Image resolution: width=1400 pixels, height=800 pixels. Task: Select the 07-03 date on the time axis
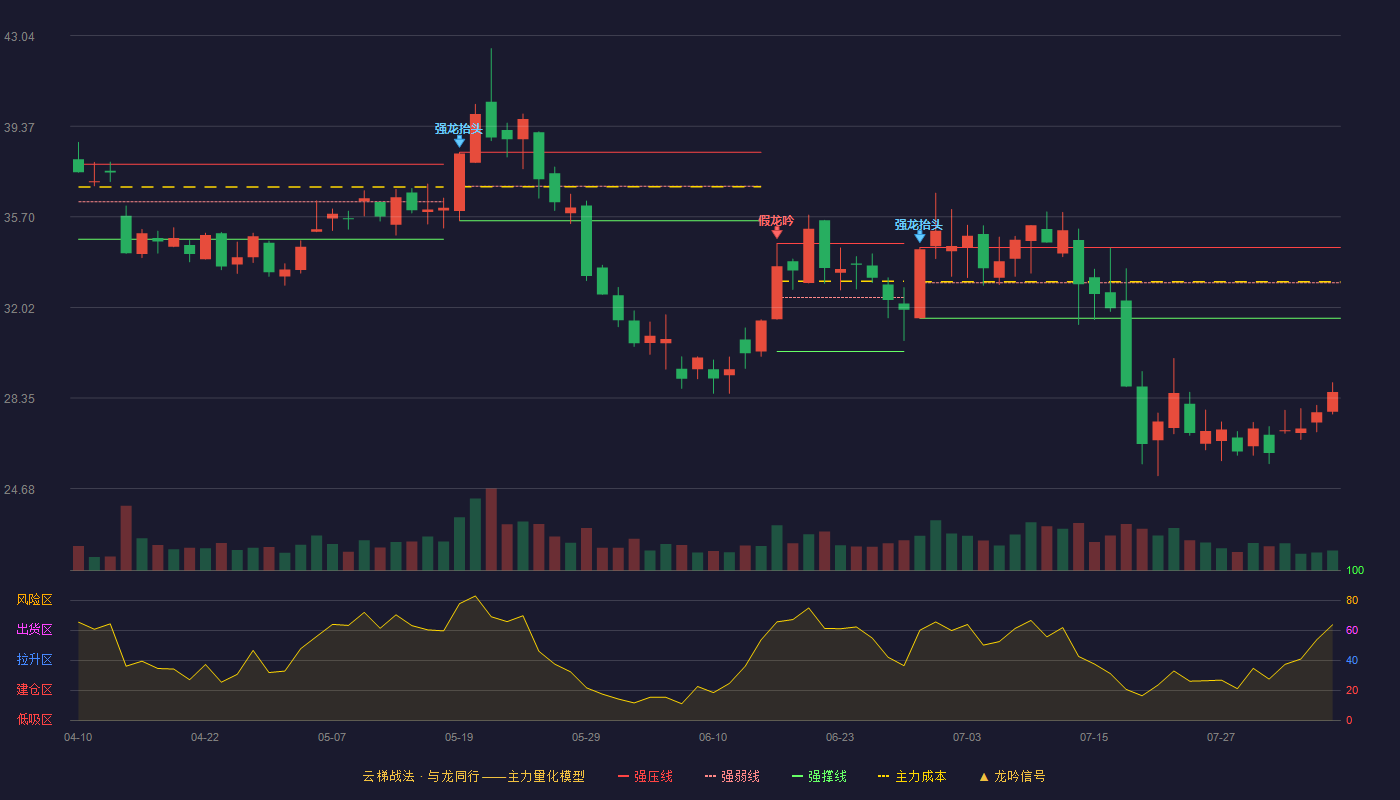click(967, 737)
